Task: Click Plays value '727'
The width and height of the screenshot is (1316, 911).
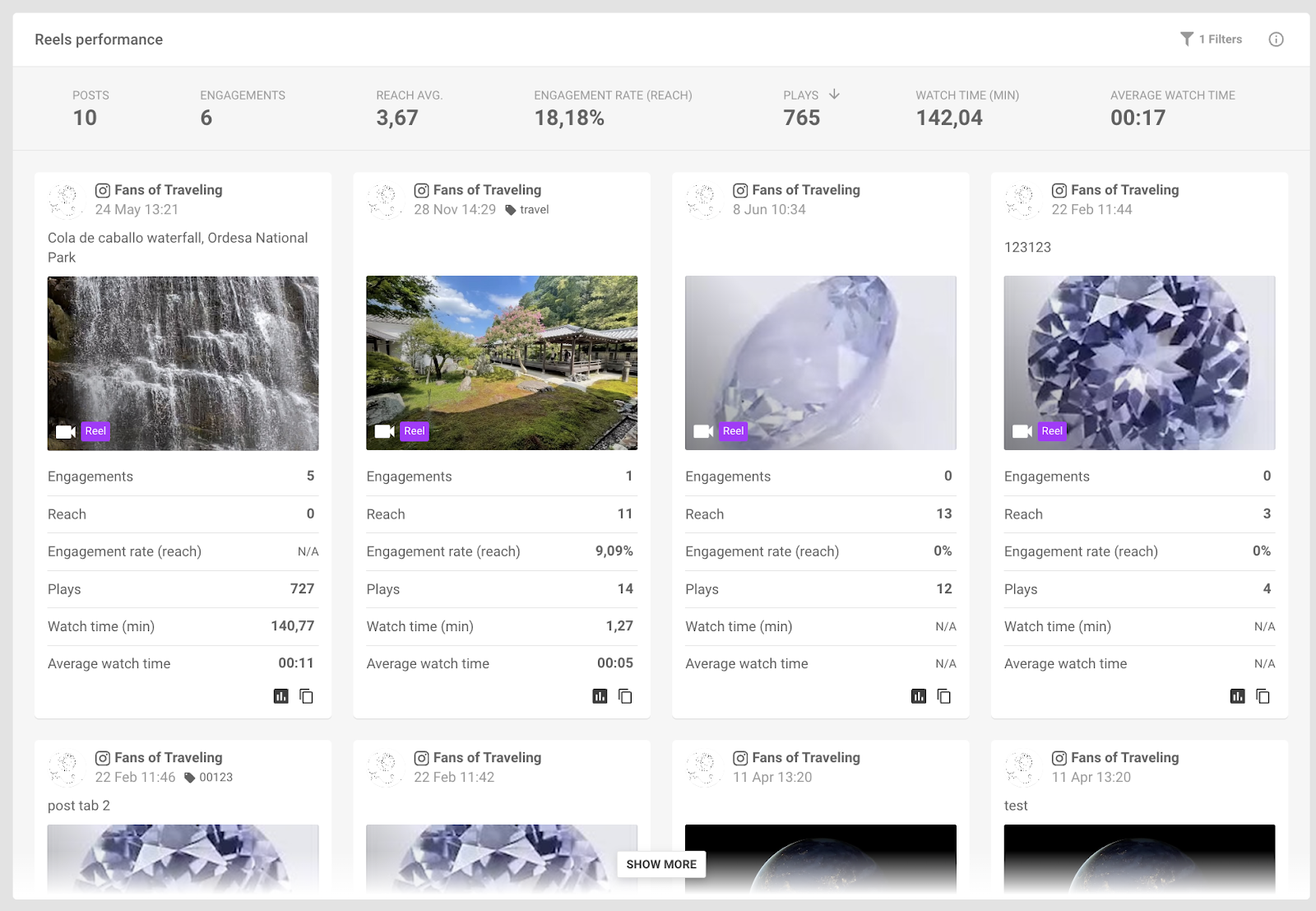Action: [x=302, y=589]
